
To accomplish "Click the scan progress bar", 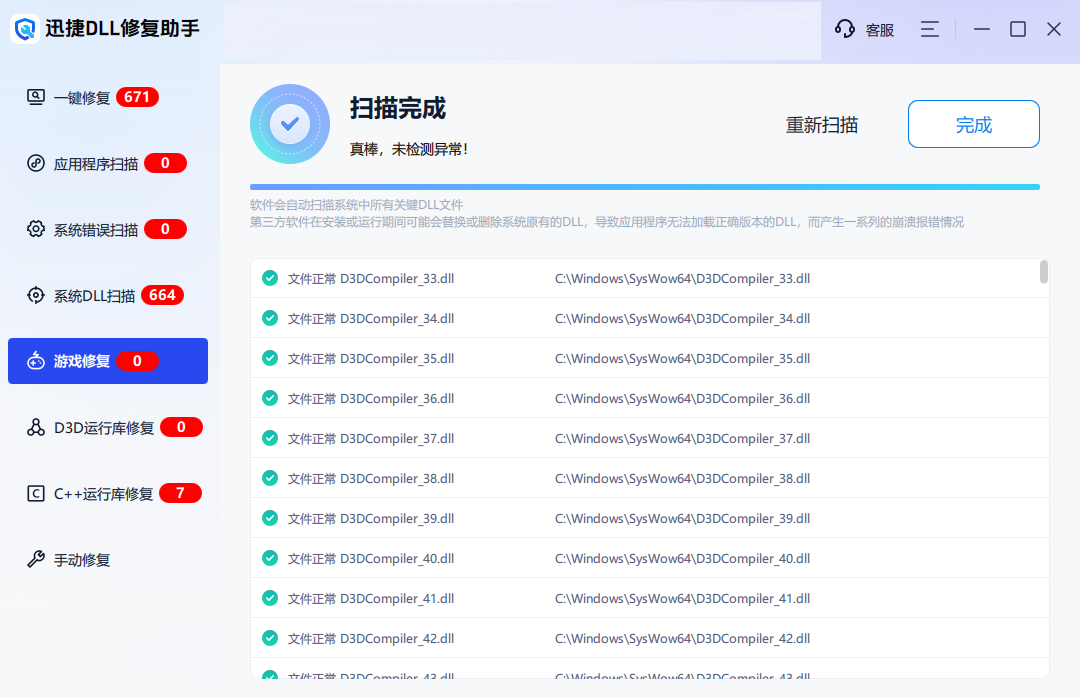I will coord(645,187).
